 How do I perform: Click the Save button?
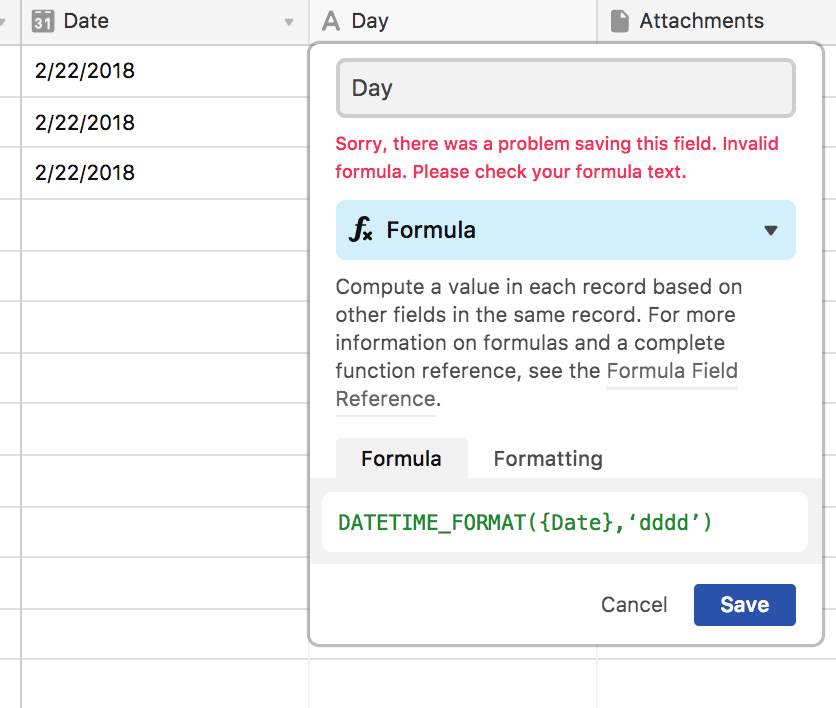tap(744, 605)
